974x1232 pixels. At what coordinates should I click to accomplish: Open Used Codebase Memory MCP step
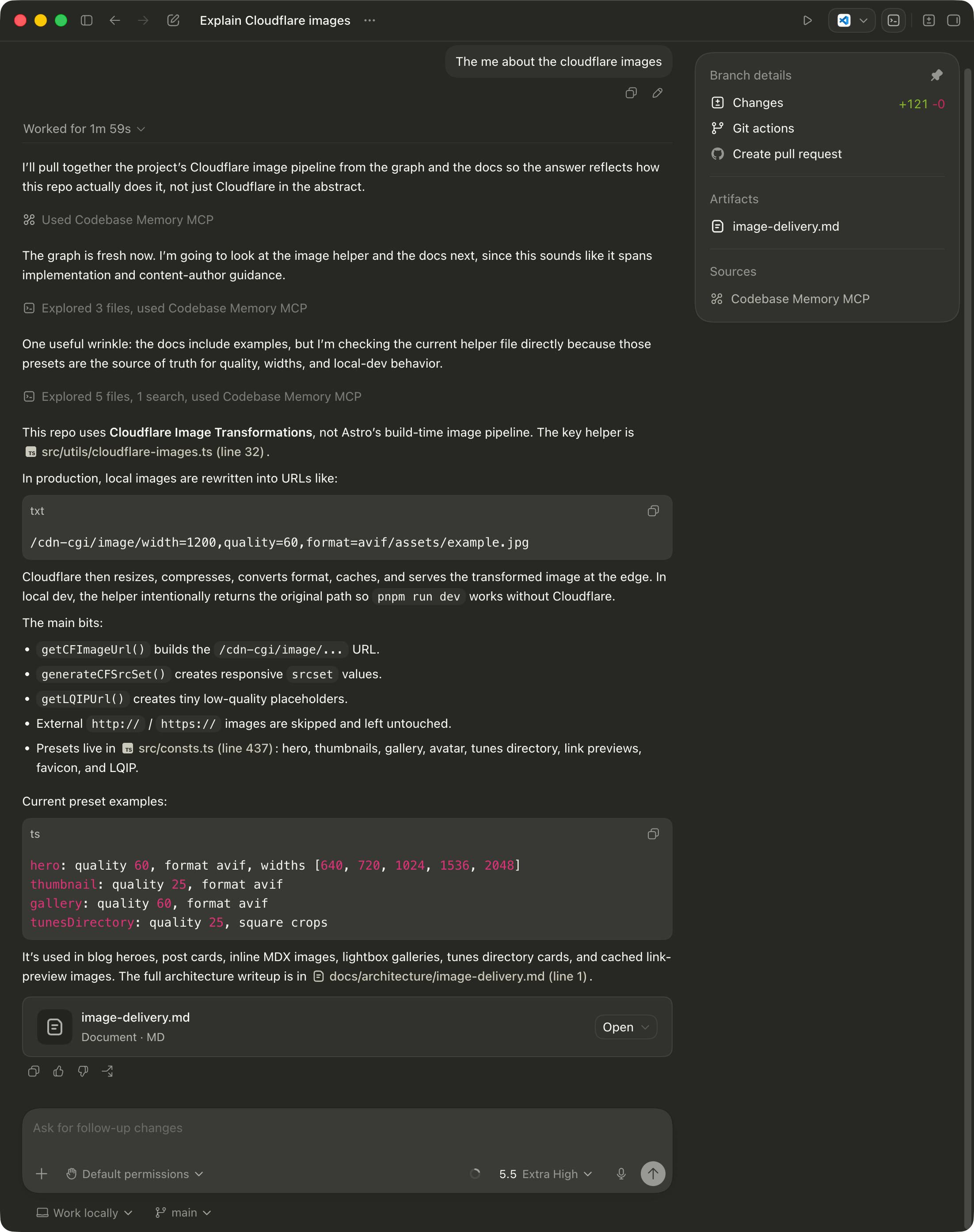(x=118, y=220)
